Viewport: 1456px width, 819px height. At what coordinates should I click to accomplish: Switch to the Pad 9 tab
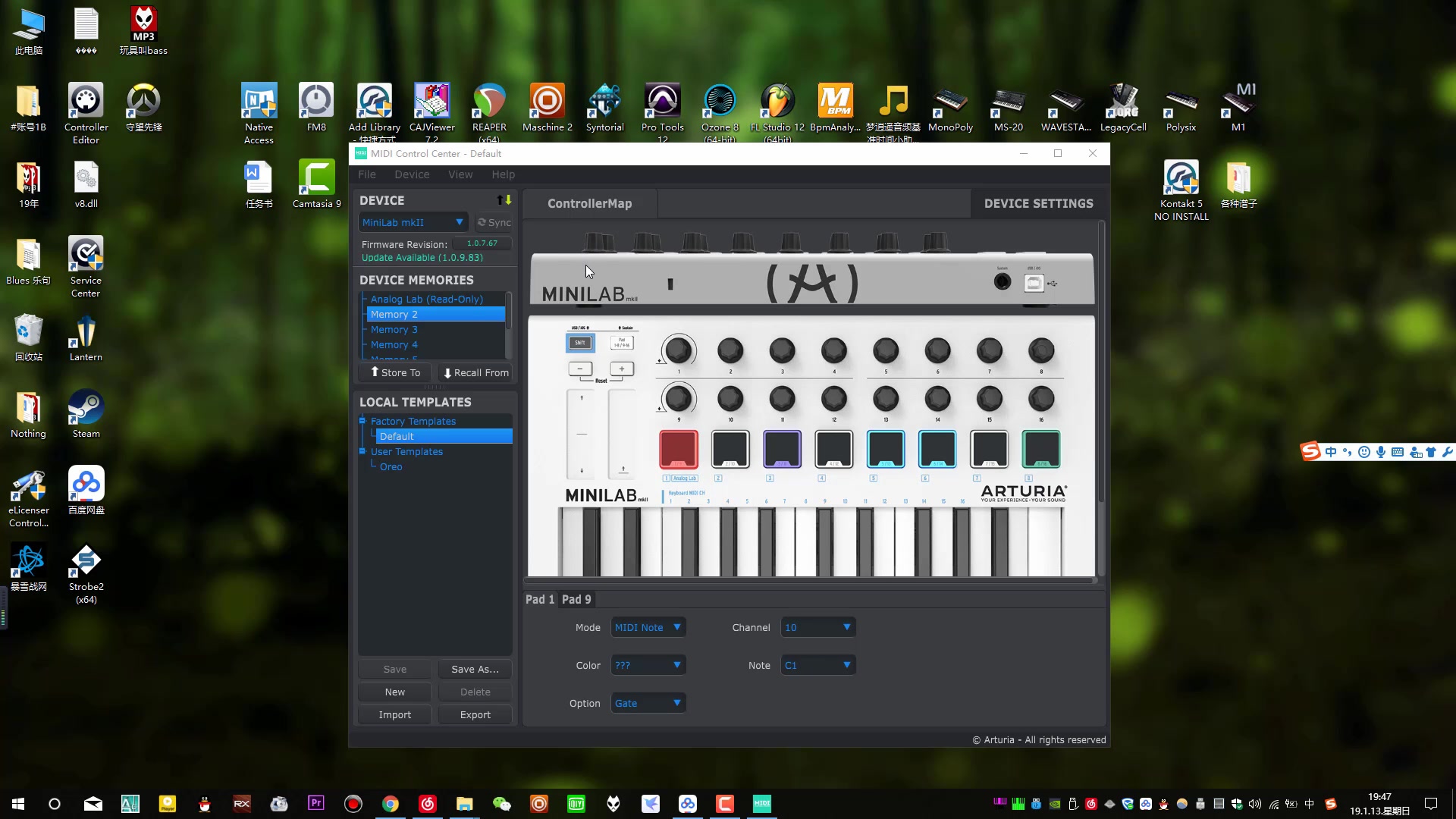[x=576, y=599]
